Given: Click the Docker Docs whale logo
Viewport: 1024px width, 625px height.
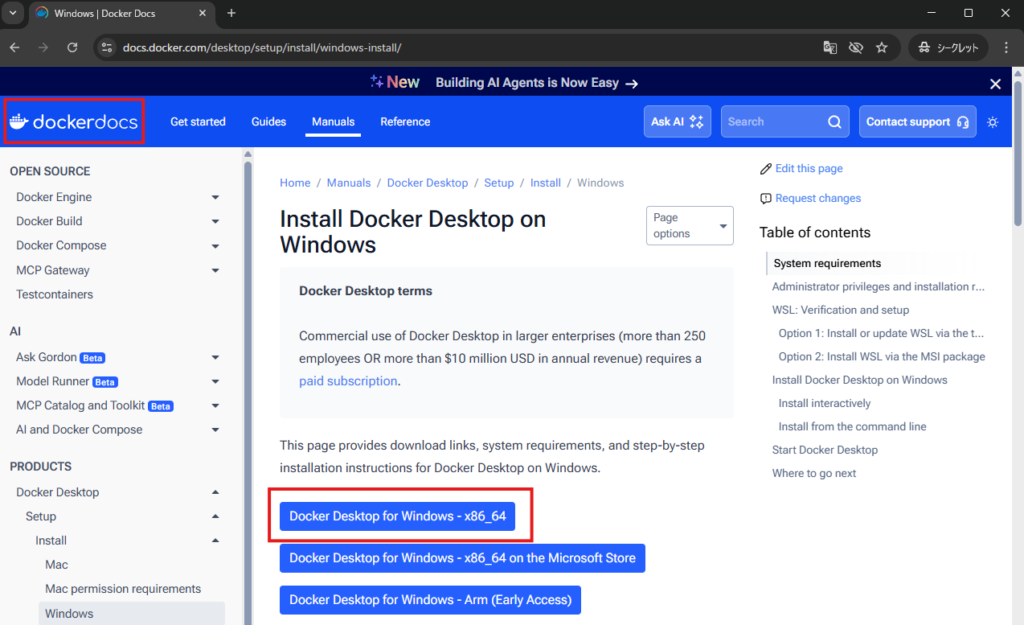Looking at the screenshot, I should (74, 121).
